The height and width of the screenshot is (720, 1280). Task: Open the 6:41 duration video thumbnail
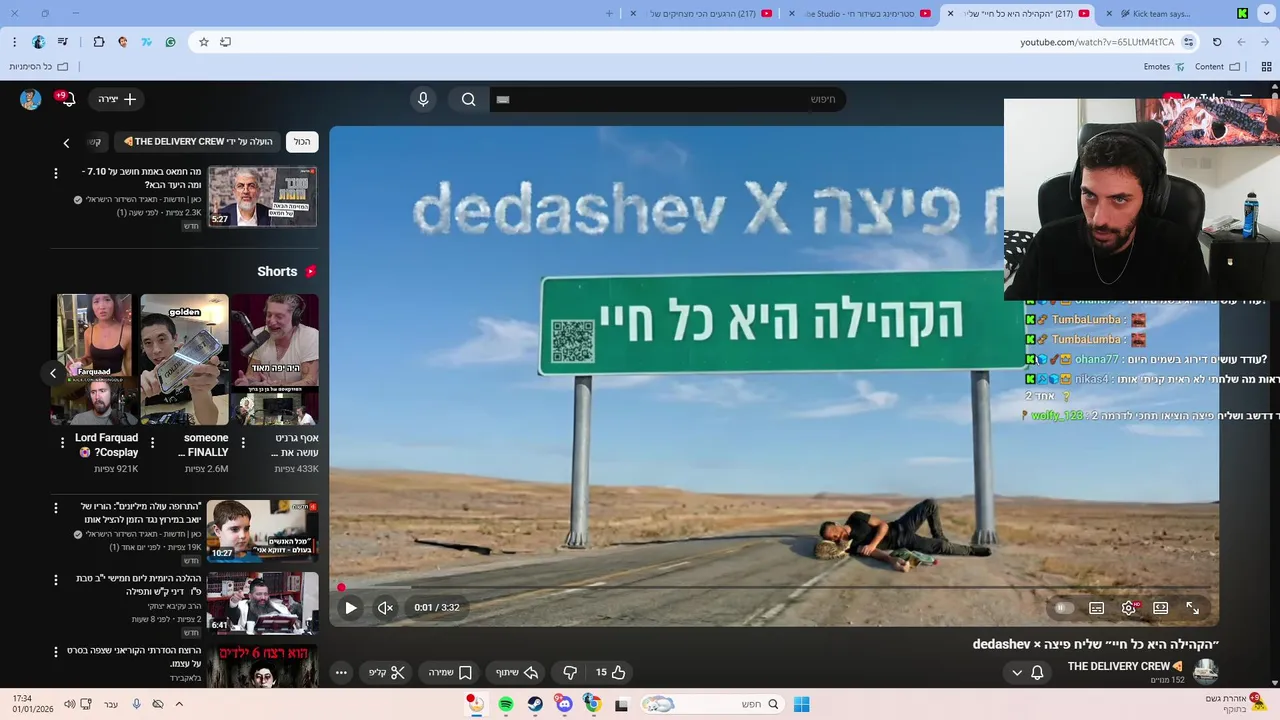262,603
